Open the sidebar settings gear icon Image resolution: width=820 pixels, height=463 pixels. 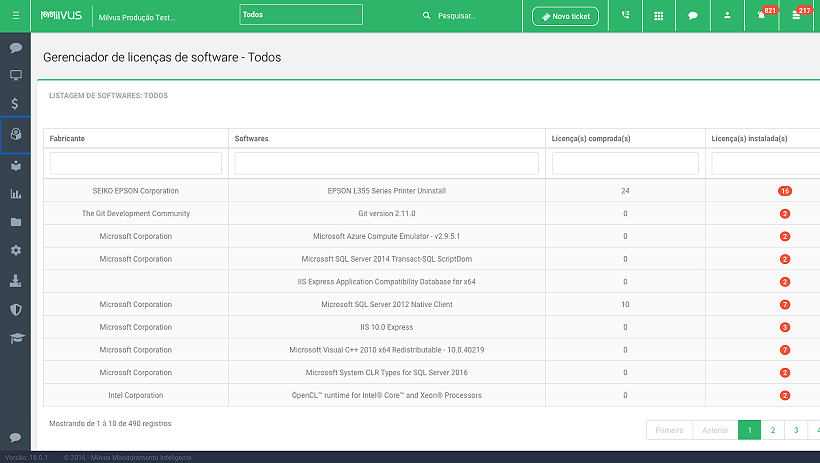point(16,250)
